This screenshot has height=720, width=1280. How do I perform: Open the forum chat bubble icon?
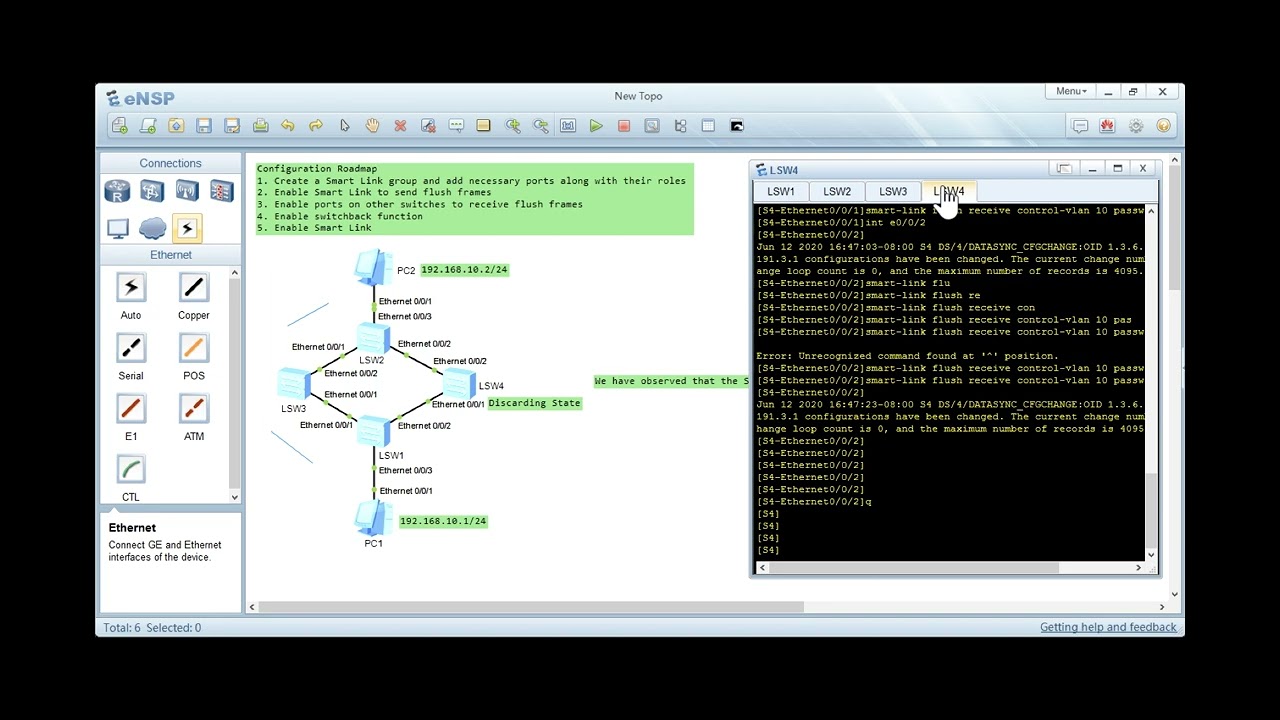(x=1080, y=126)
